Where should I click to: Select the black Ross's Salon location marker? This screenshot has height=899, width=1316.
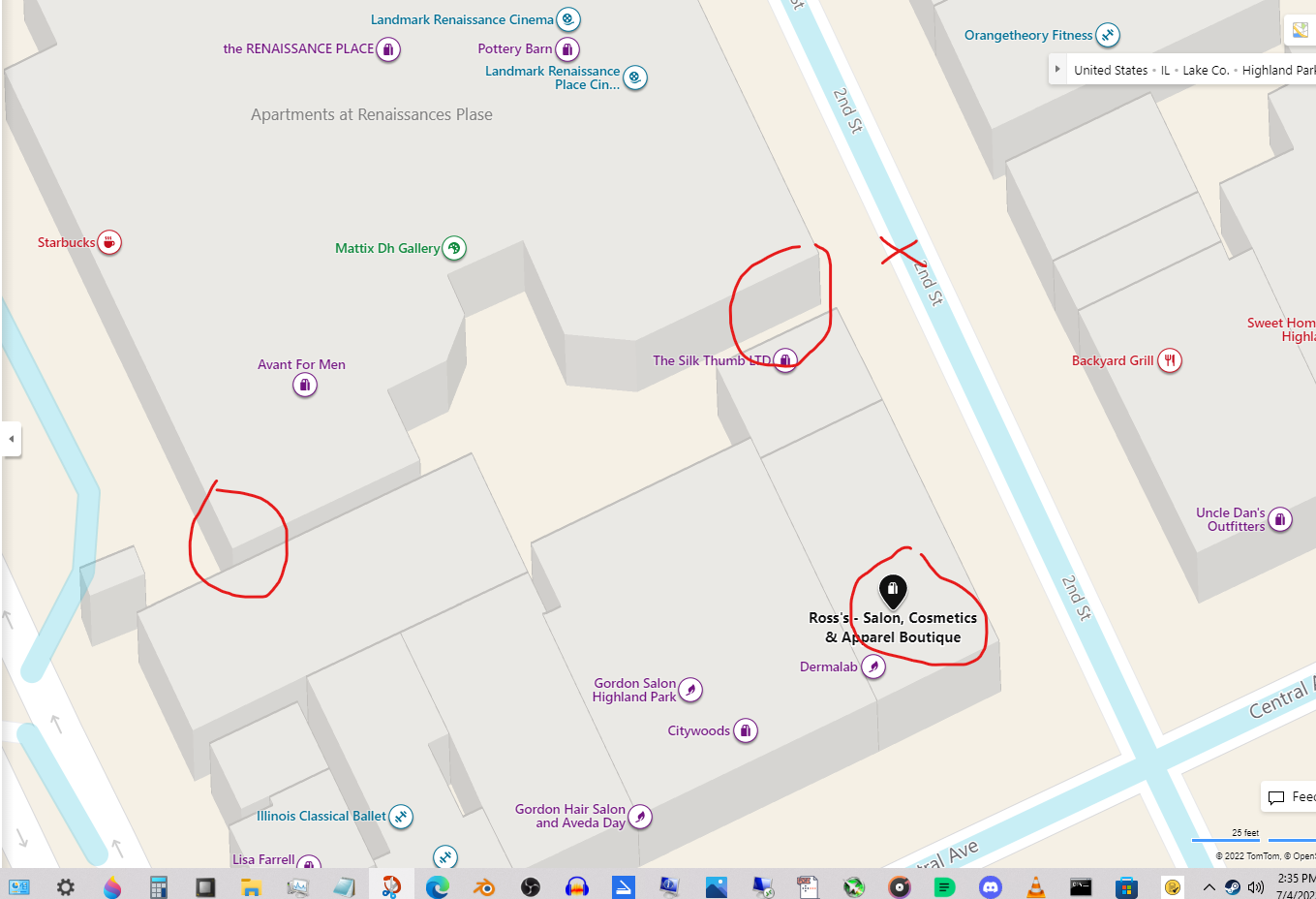coord(893,591)
